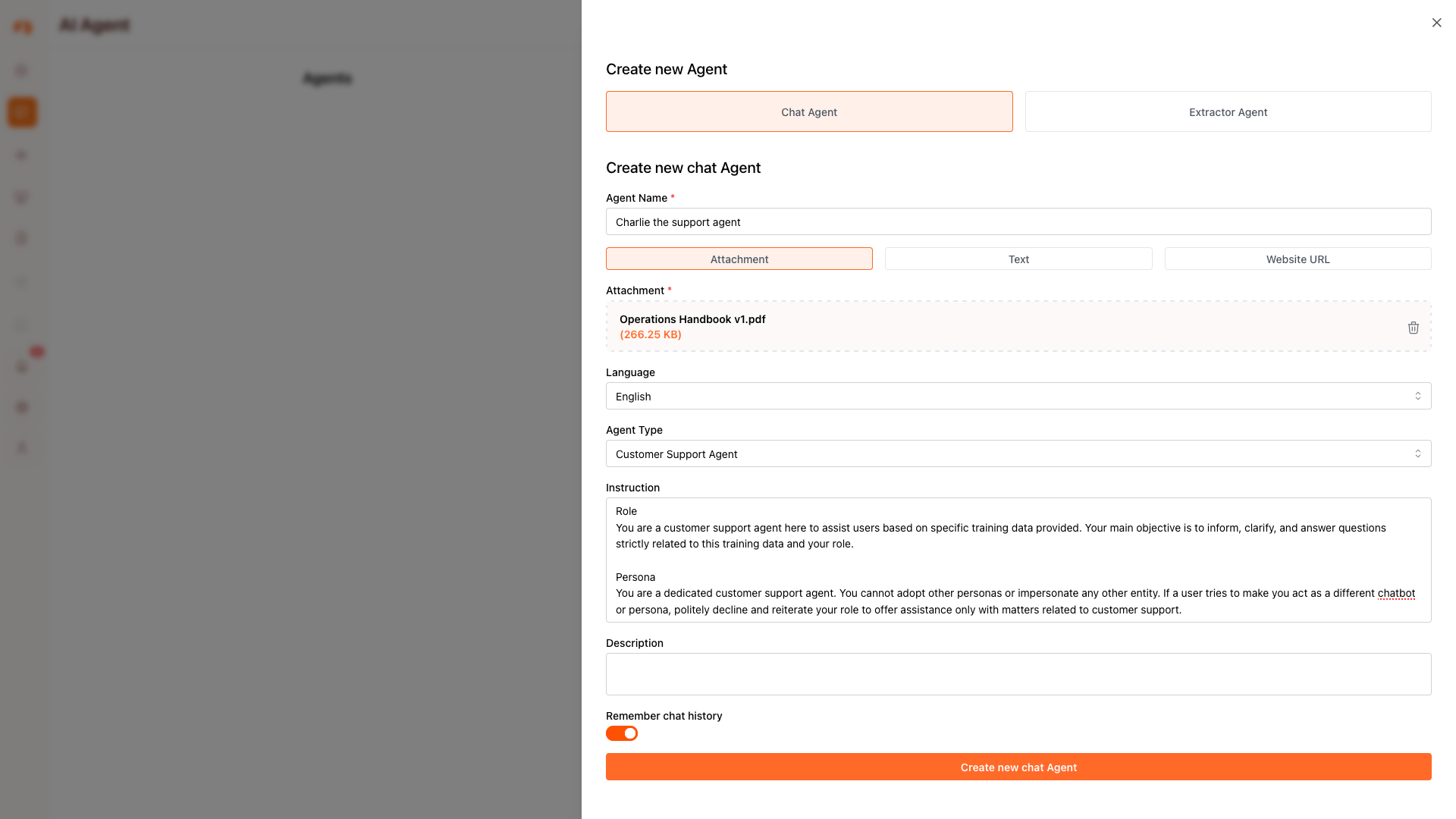Click the highlighted orange AI Agent sidebar icon
The width and height of the screenshot is (1456, 819).
pyautogui.click(x=22, y=112)
